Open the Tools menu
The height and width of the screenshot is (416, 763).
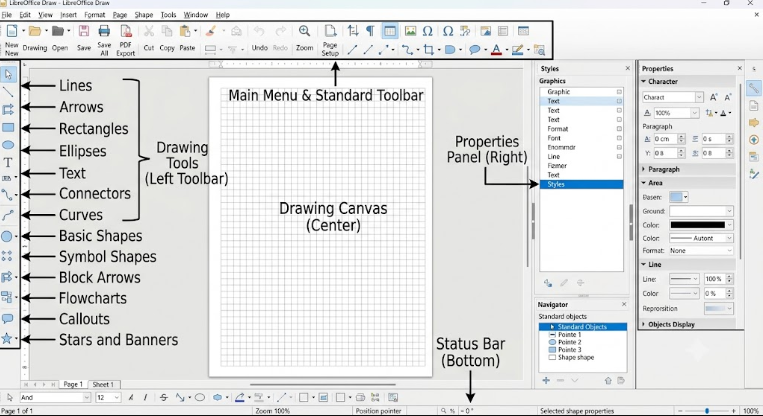(x=168, y=15)
